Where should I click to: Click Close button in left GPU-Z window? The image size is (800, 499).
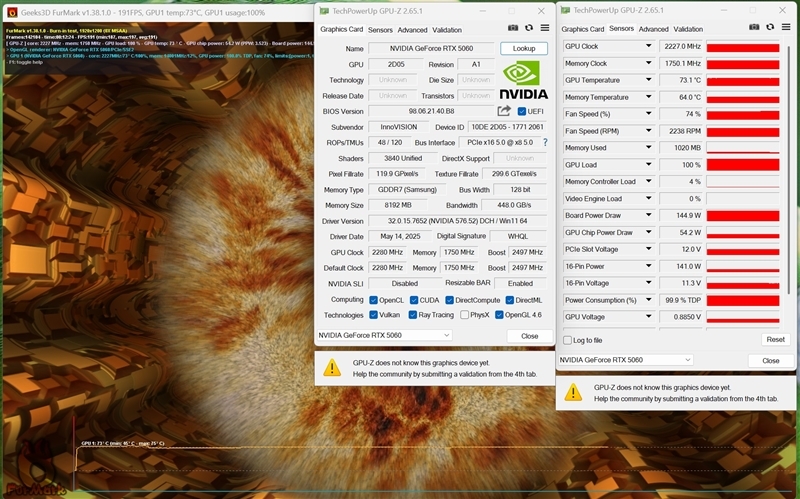530,336
